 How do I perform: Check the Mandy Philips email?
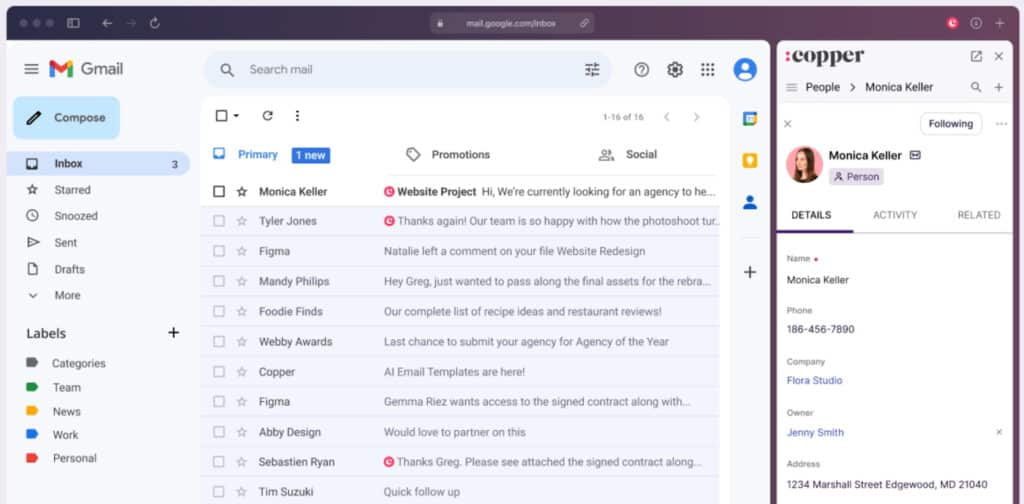coord(219,281)
